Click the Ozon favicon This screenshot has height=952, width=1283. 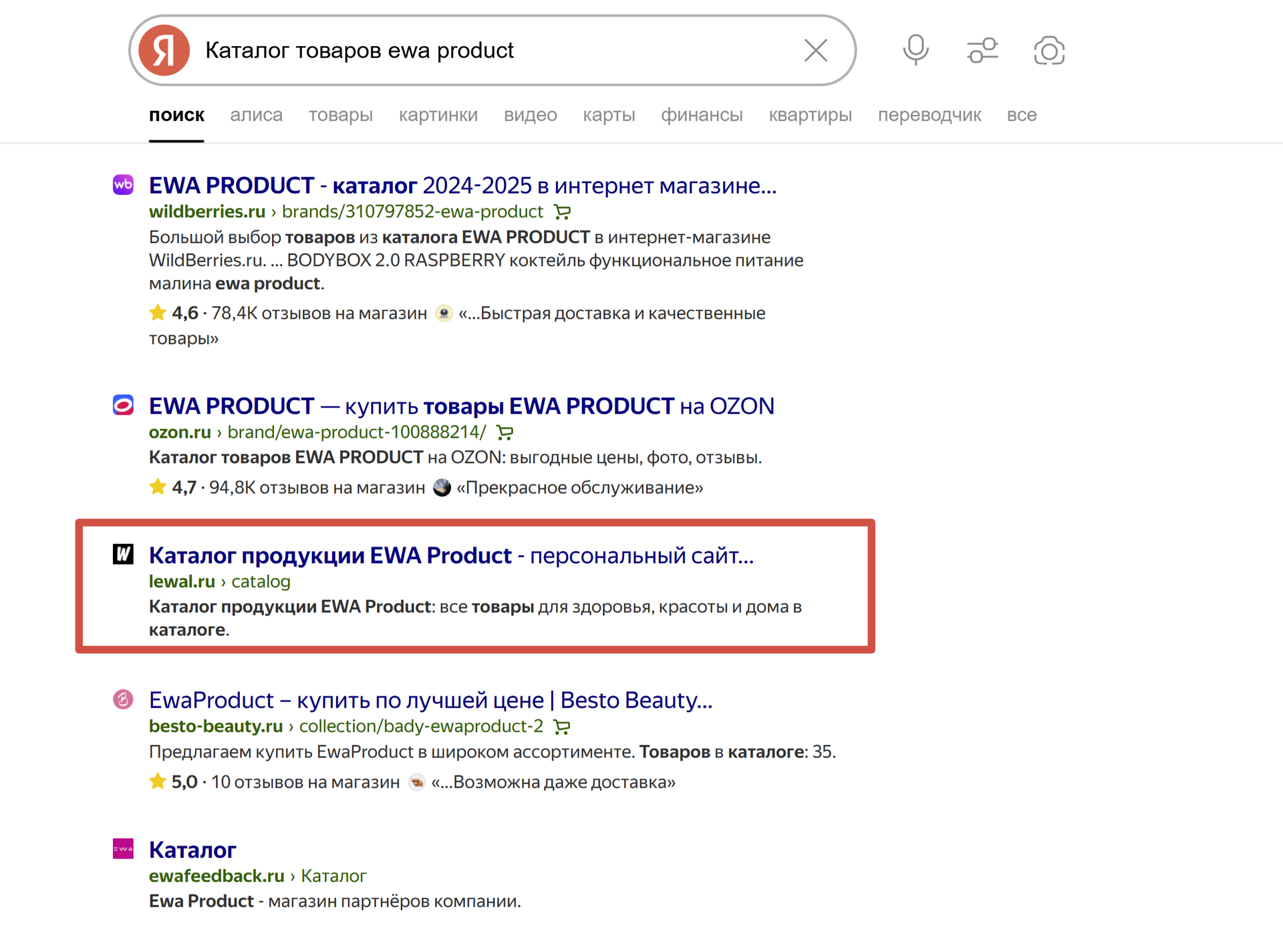point(123,405)
